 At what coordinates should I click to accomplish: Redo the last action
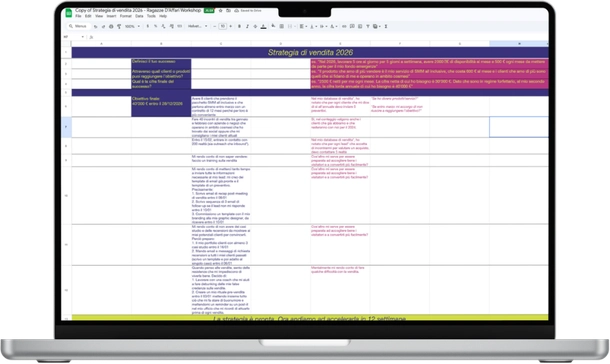click(x=103, y=26)
